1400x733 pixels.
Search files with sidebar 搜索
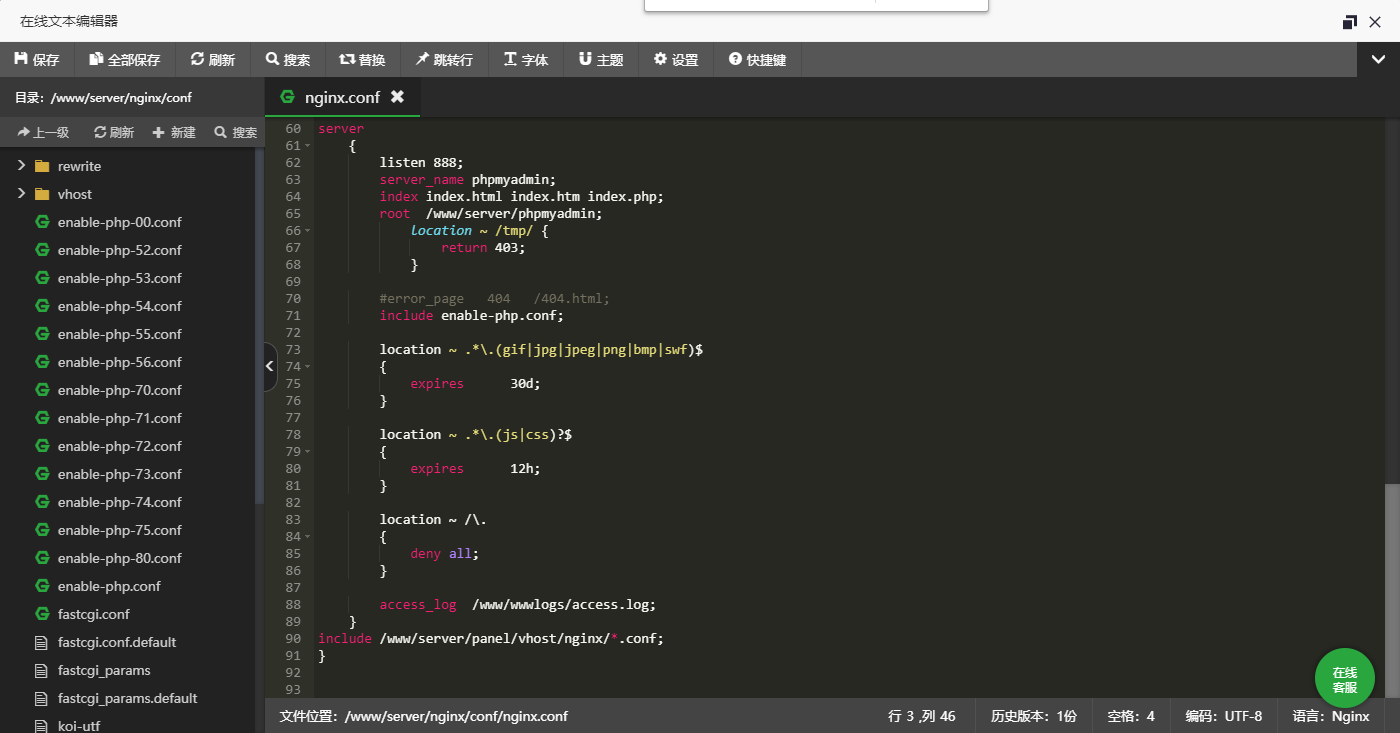pyautogui.click(x=236, y=132)
